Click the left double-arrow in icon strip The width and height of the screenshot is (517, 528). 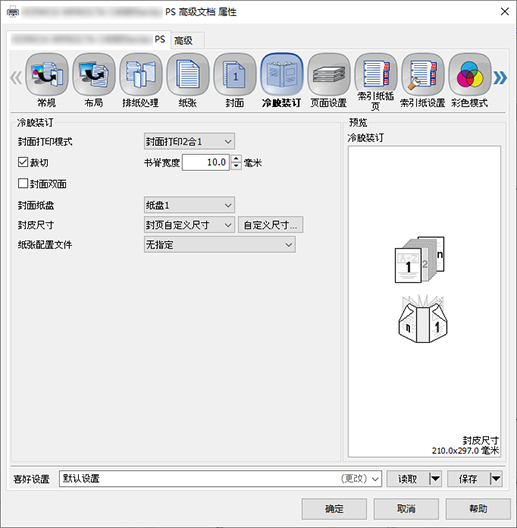16,78
